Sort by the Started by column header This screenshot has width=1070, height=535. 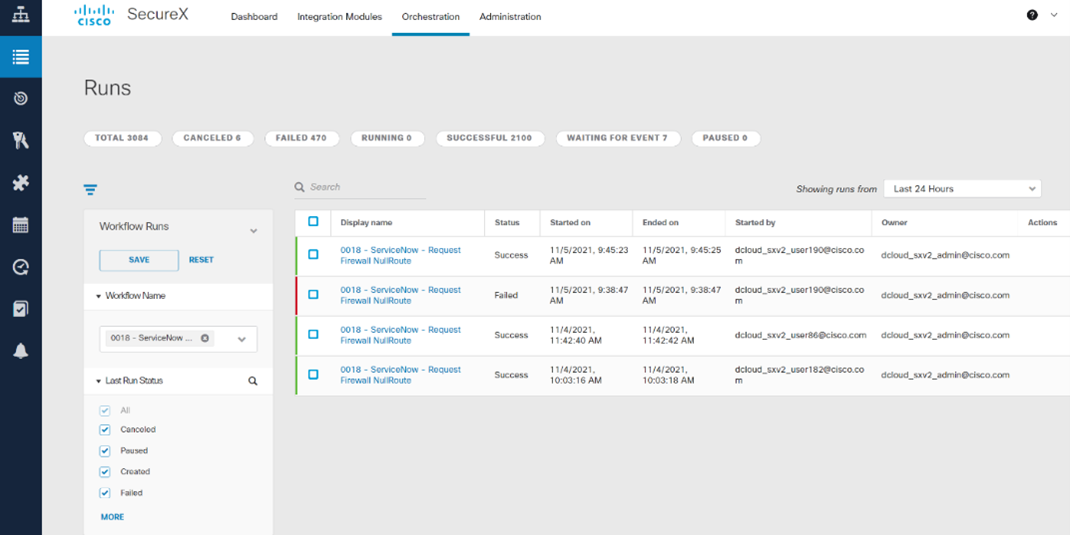tap(755, 222)
